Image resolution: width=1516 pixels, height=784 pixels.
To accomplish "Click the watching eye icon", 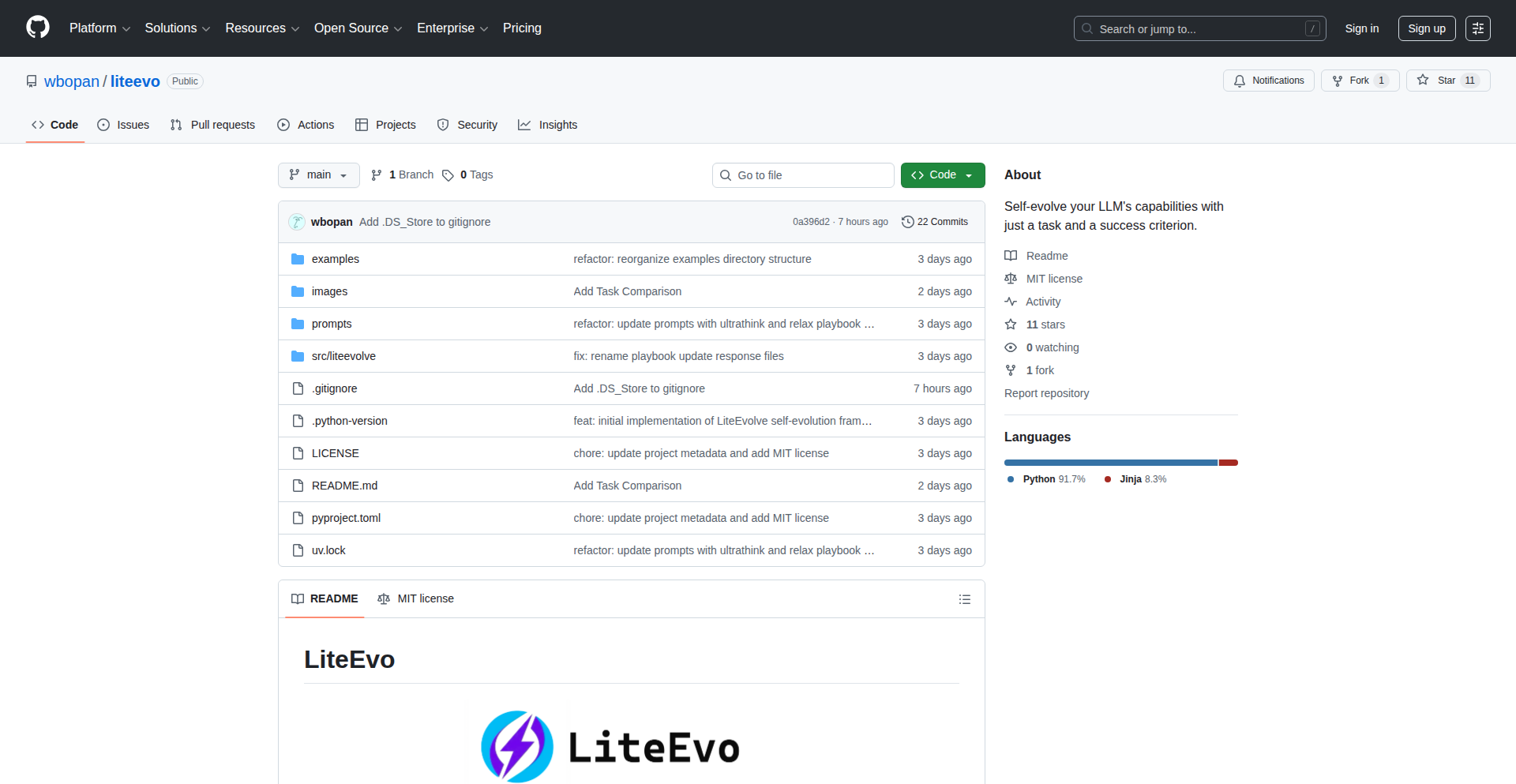I will coord(1011,347).
